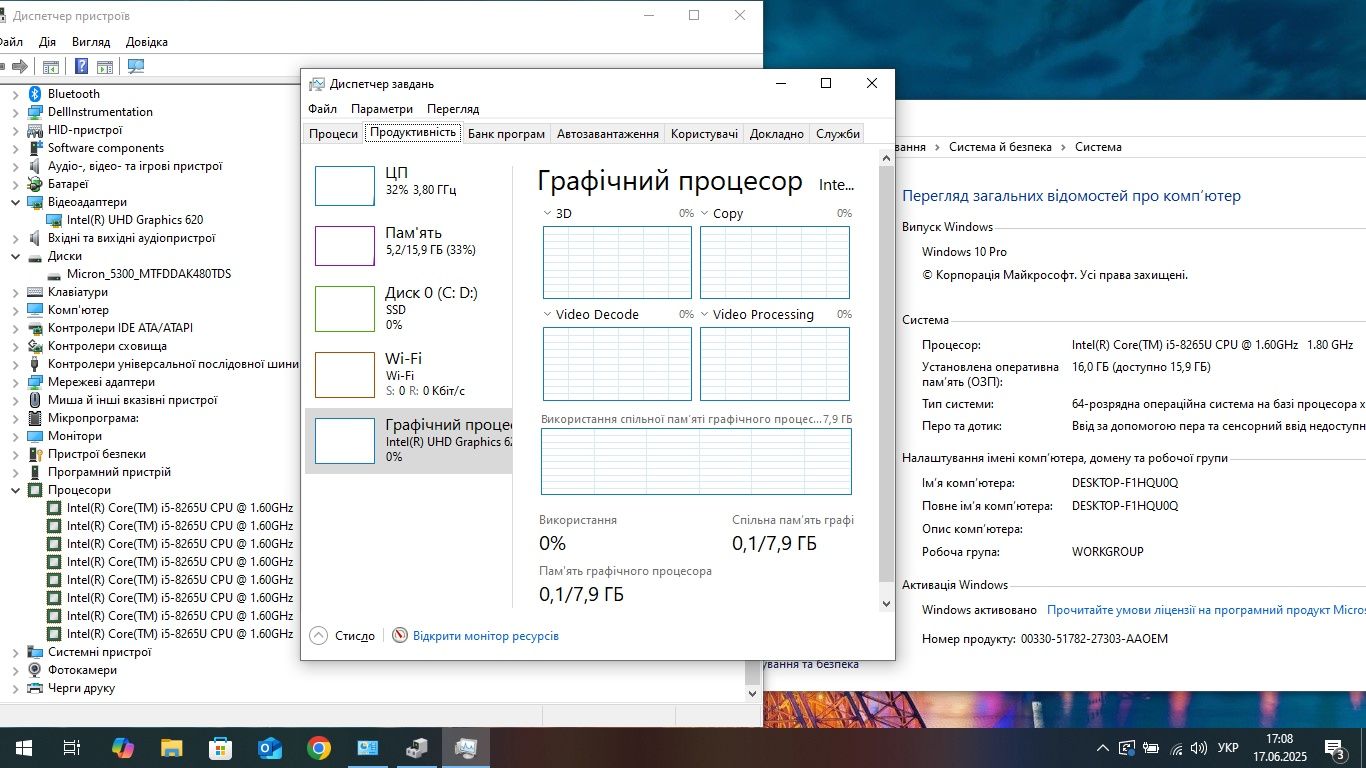Open the Користувачі tab

(705, 133)
